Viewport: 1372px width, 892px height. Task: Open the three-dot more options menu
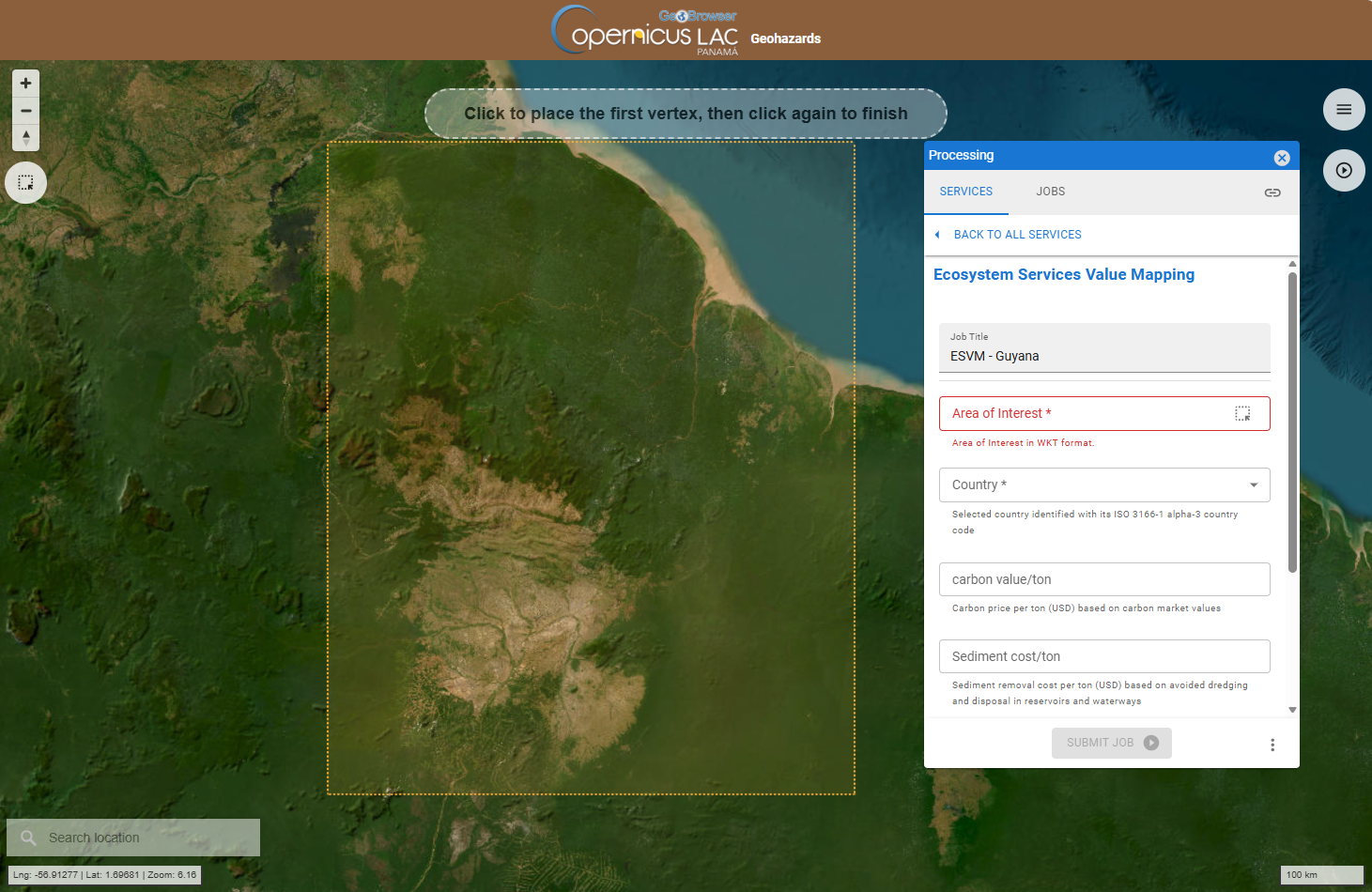[1272, 745]
